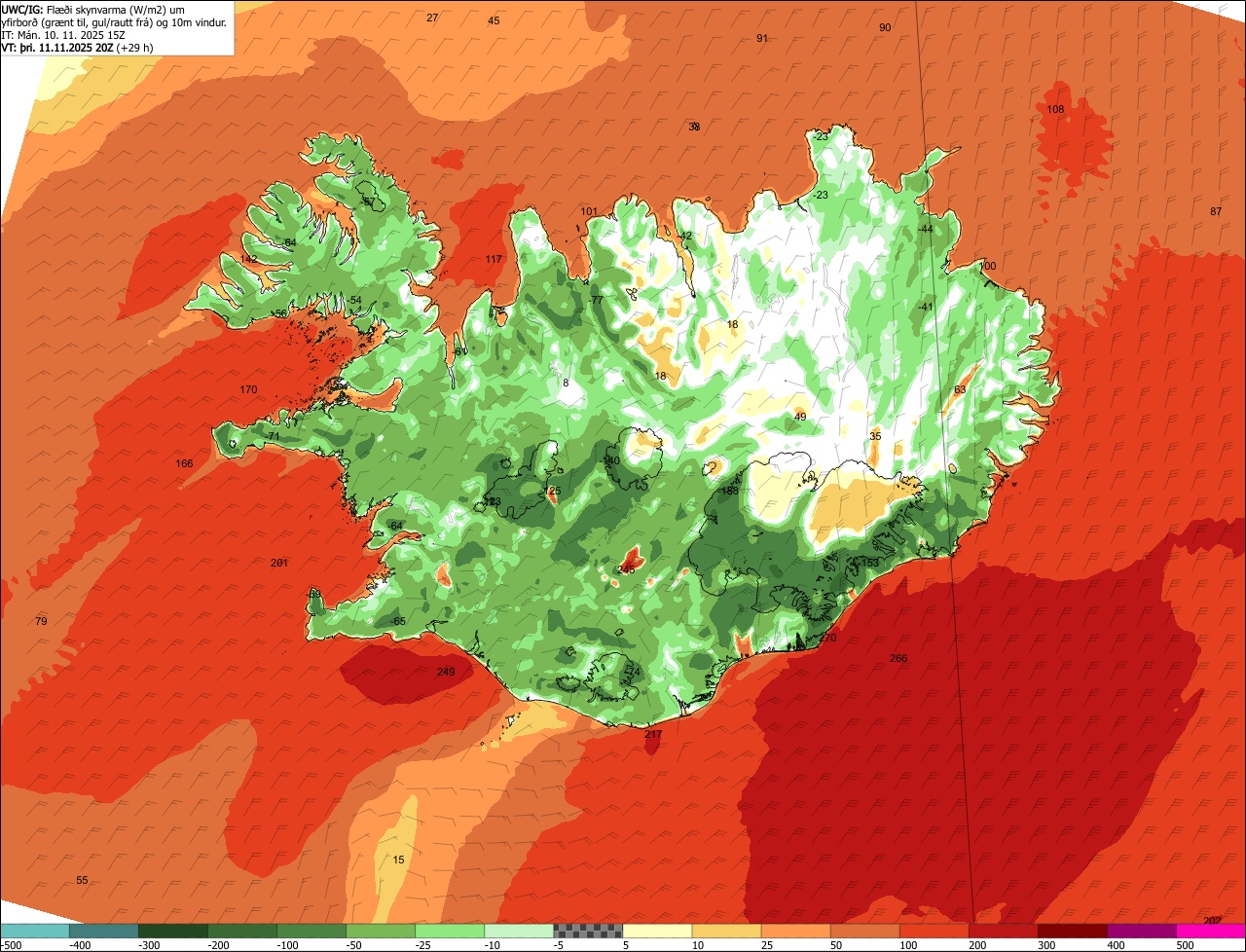Image resolution: width=1246 pixels, height=952 pixels.
Task: Click the pale yellow swatch between 5 and 10
Action: point(656,931)
